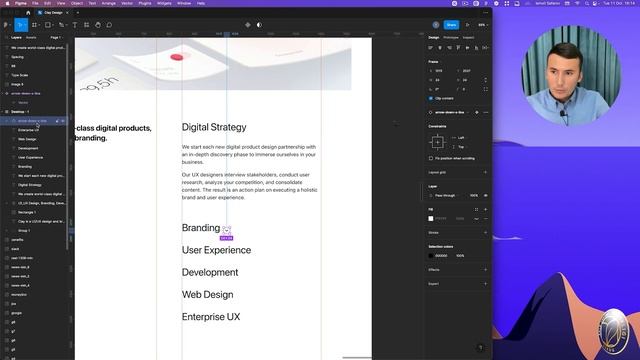Open the zoom percentage dropdown
640x360 pixels.
click(483, 25)
